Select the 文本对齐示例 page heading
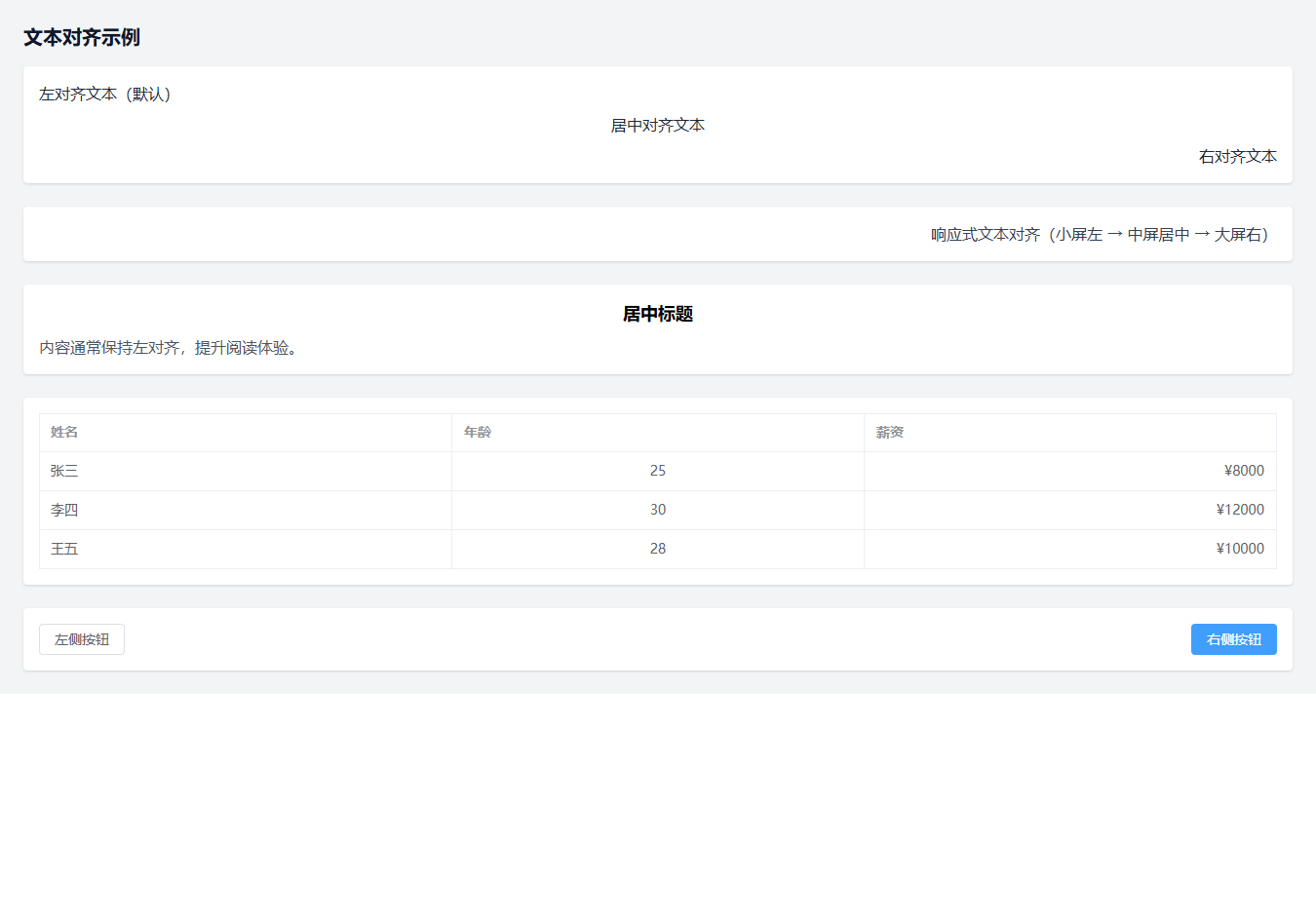This screenshot has width=1316, height=921. click(82, 37)
